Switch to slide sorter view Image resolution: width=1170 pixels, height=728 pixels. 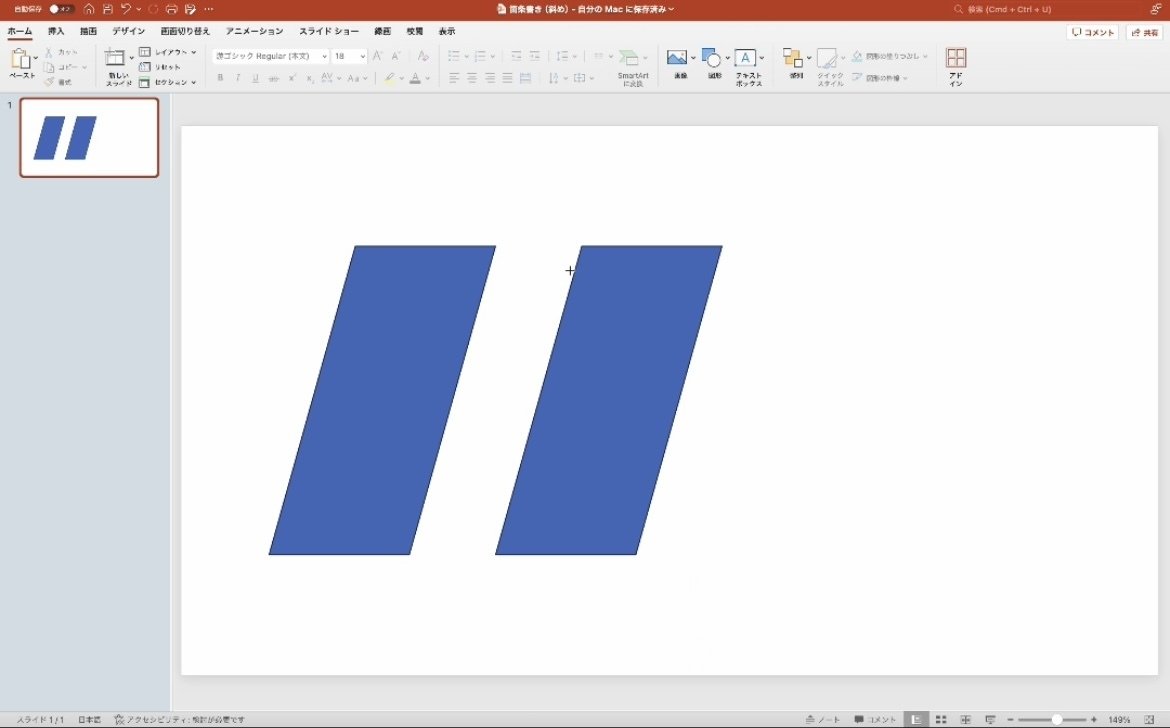[941, 719]
